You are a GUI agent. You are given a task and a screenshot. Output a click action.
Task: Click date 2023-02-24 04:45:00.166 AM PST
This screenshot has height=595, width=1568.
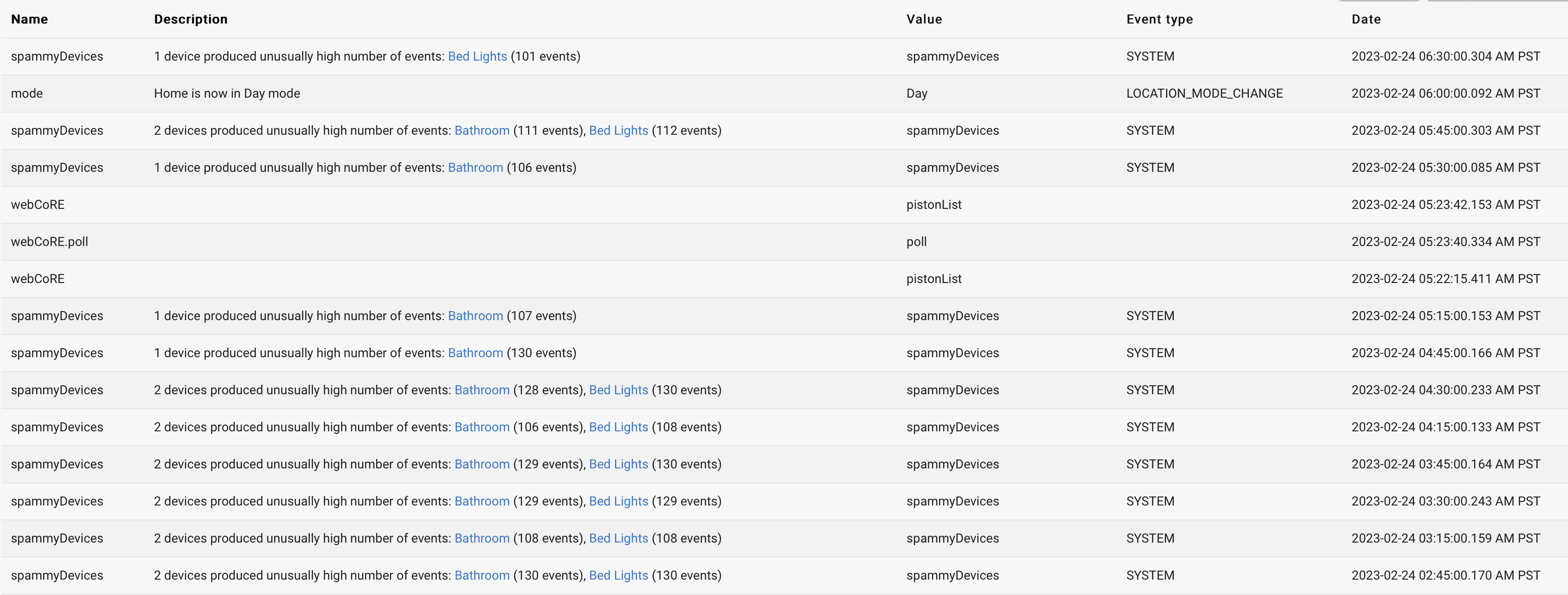tap(1445, 354)
